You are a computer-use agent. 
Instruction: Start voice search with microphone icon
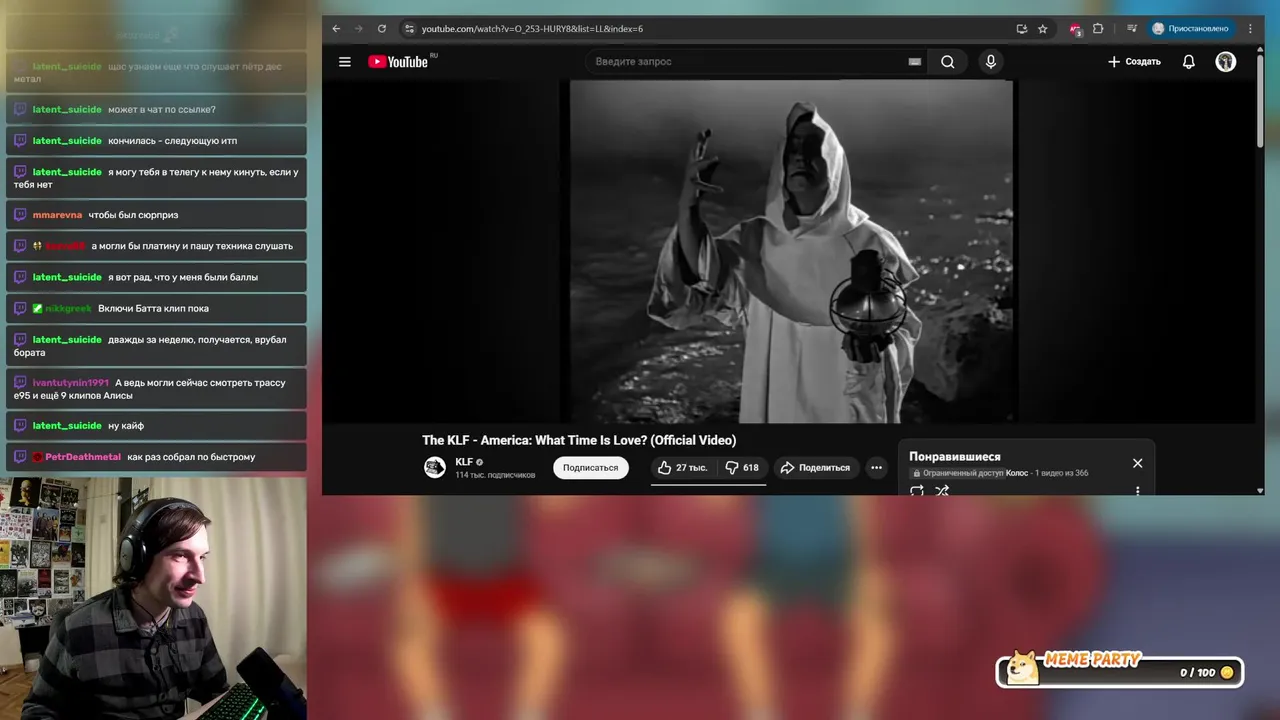click(991, 62)
